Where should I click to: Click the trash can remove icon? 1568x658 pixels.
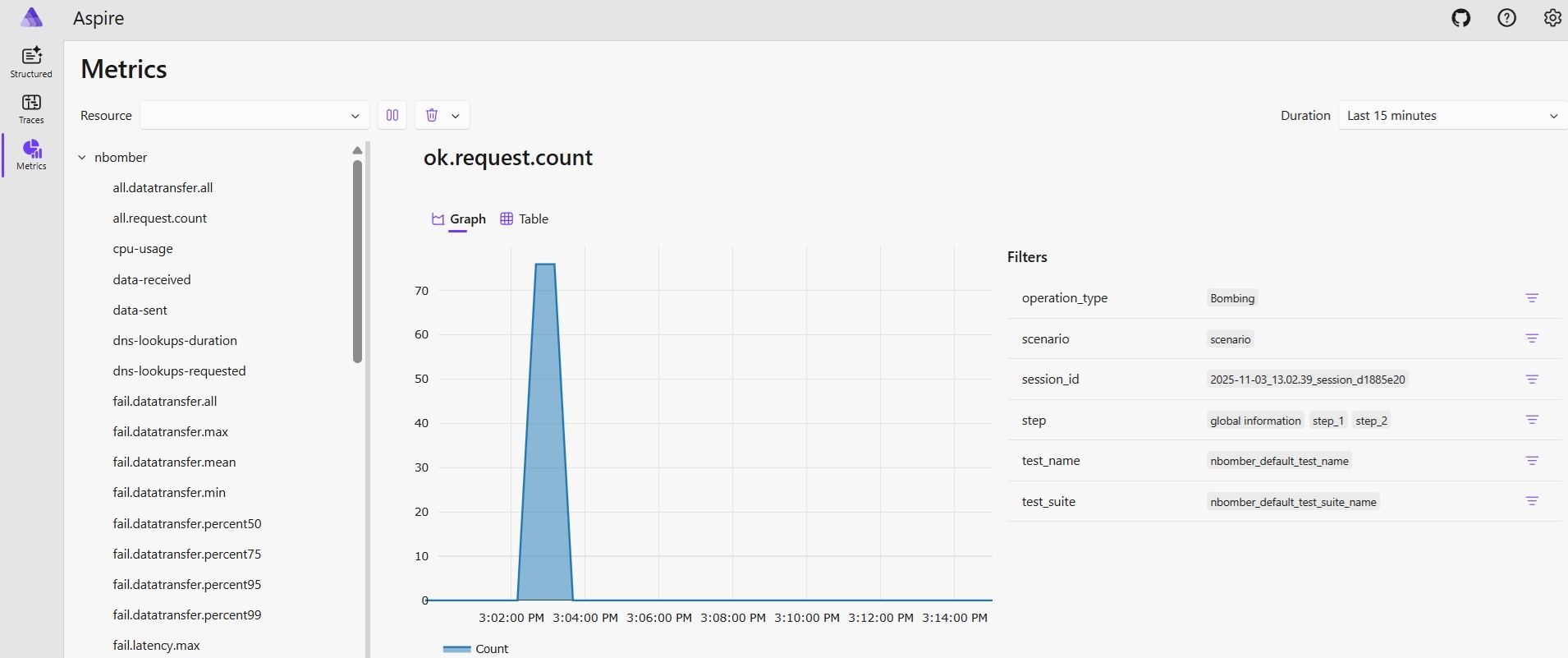tap(432, 115)
